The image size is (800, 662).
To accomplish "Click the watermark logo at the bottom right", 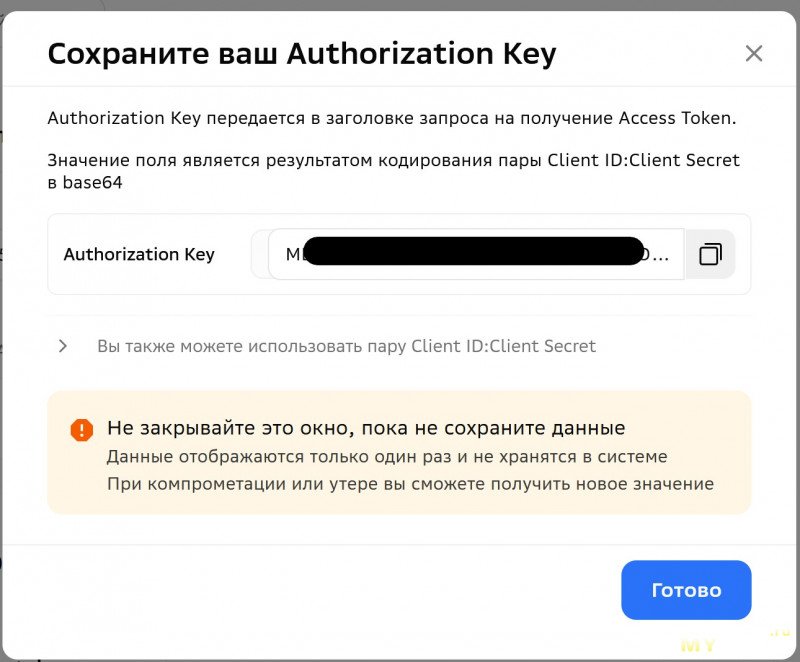I will click(711, 643).
